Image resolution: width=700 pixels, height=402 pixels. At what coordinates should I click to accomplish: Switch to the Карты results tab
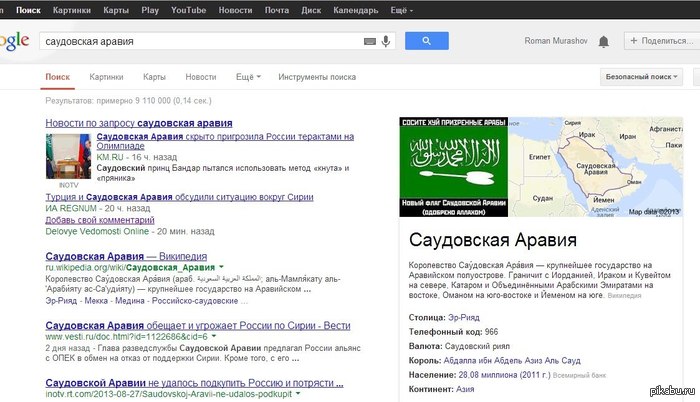[x=154, y=77]
